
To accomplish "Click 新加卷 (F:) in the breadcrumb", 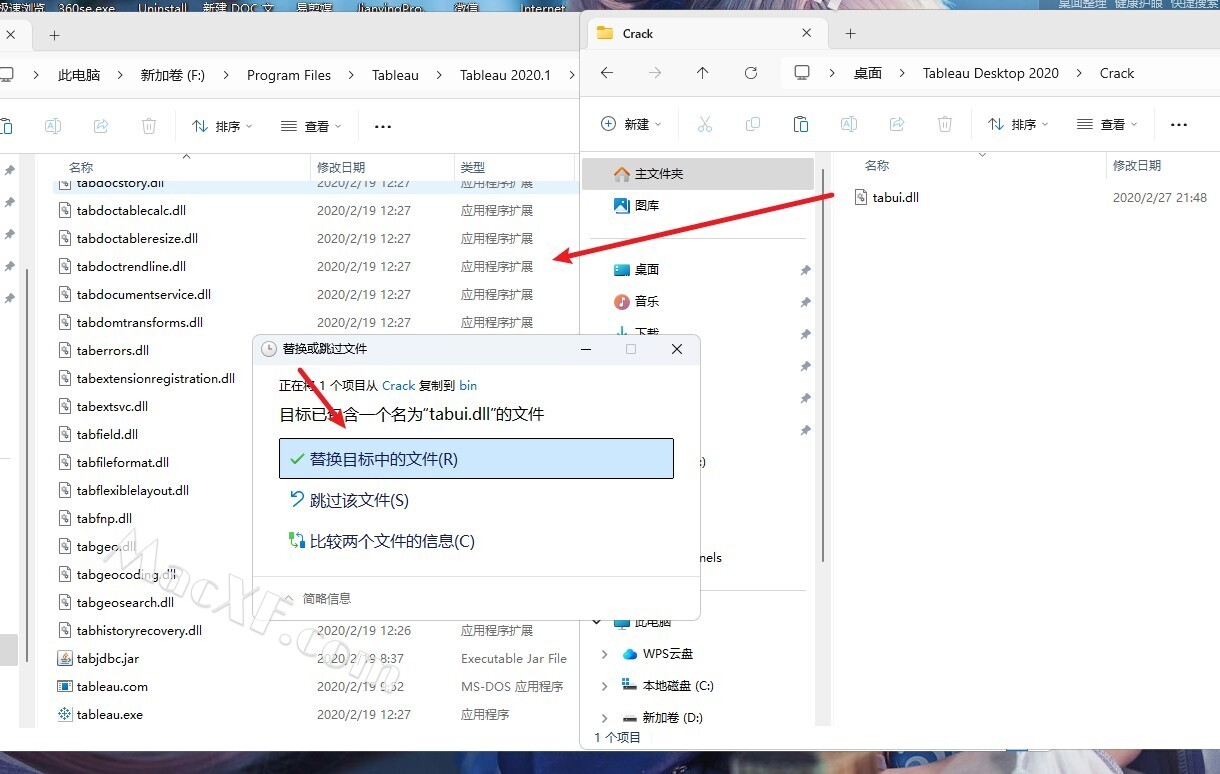I will [x=173, y=75].
